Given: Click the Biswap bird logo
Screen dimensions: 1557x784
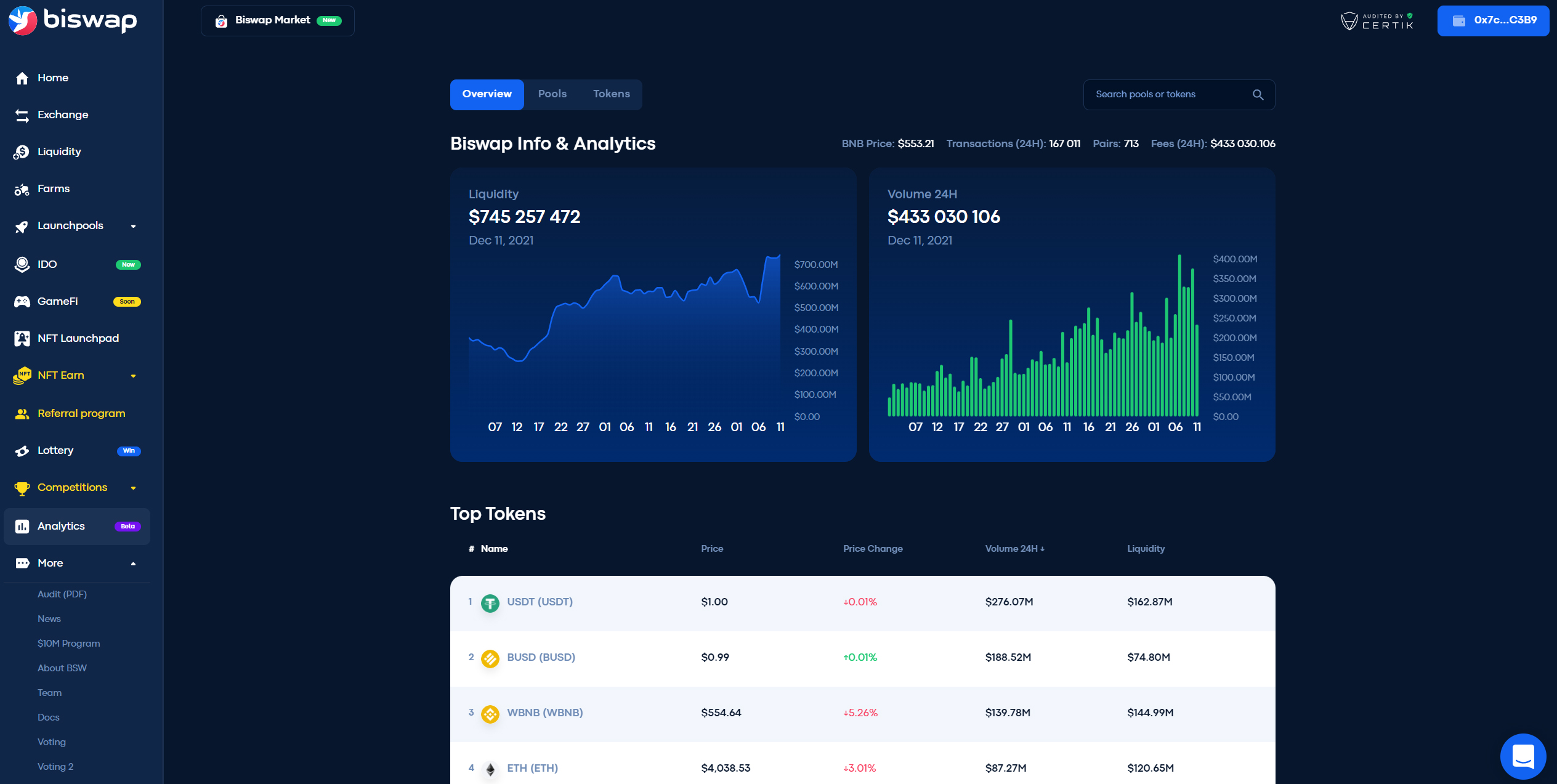Looking at the screenshot, I should coord(23,20).
